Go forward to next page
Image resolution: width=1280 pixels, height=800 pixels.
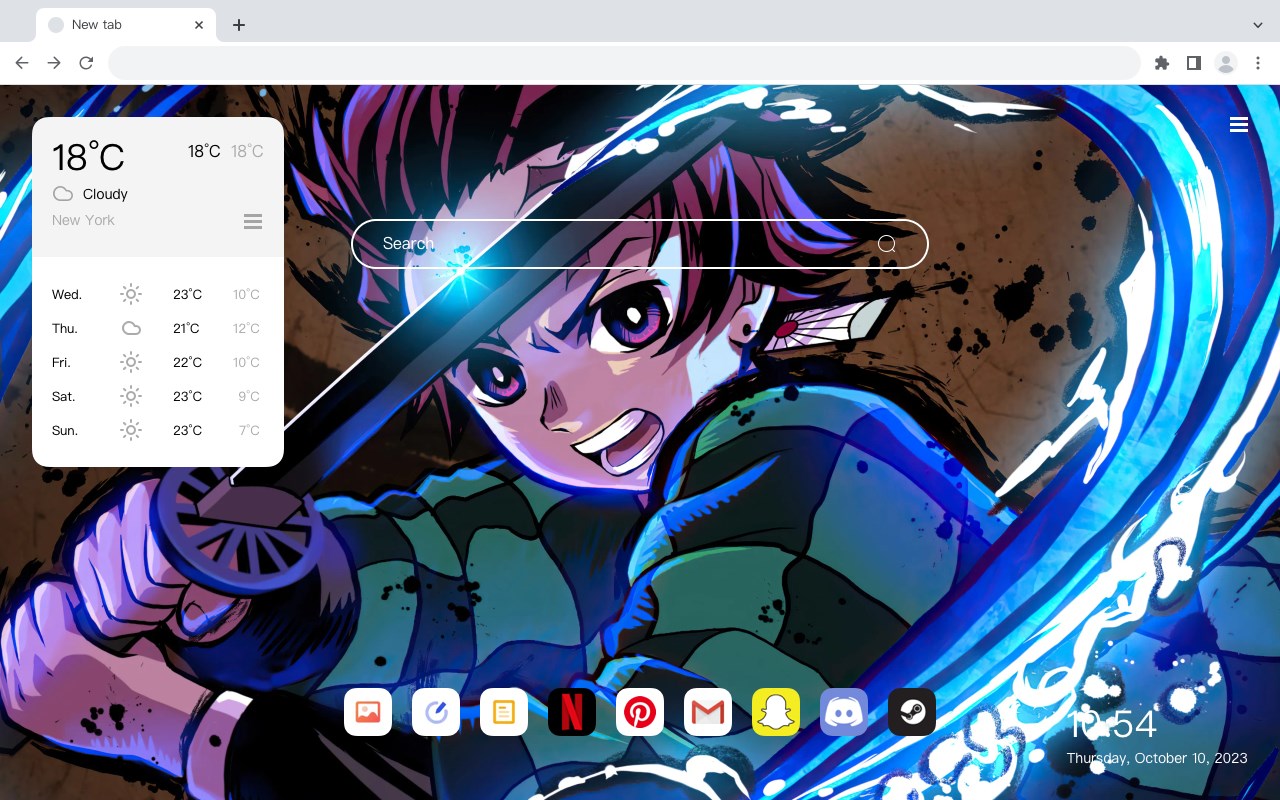click(x=54, y=63)
